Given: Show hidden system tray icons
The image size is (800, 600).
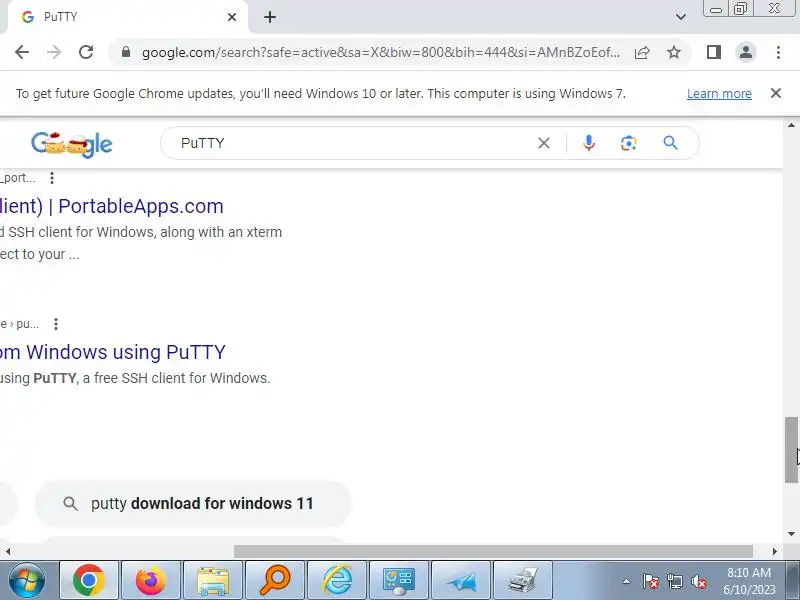Looking at the screenshot, I should coord(627,581).
